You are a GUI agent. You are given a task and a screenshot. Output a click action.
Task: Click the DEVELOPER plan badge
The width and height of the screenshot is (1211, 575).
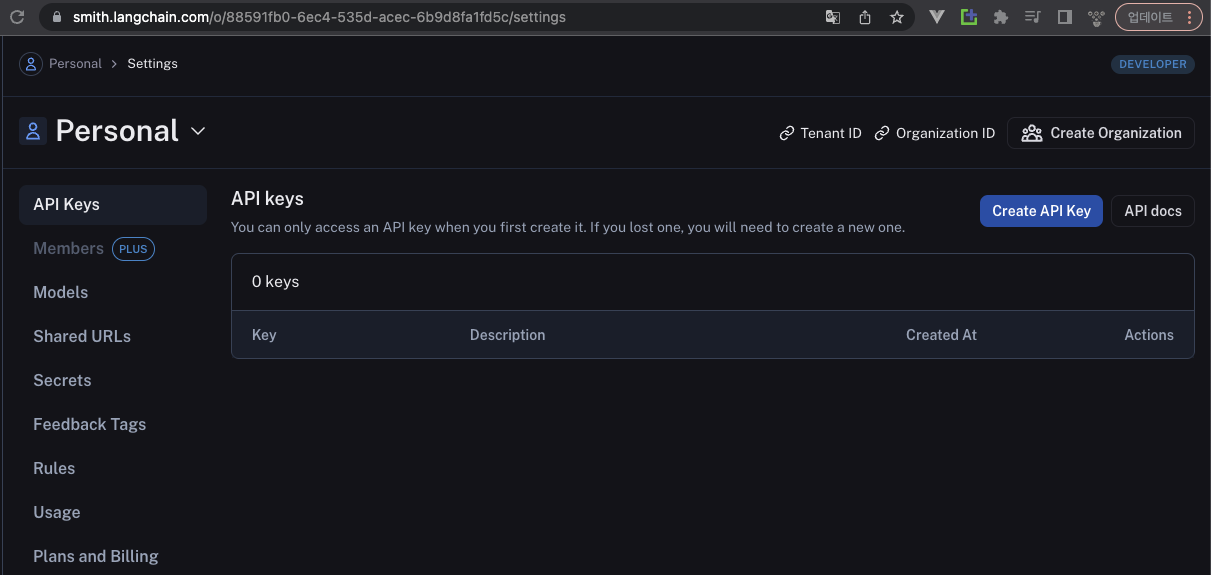pyautogui.click(x=1153, y=64)
